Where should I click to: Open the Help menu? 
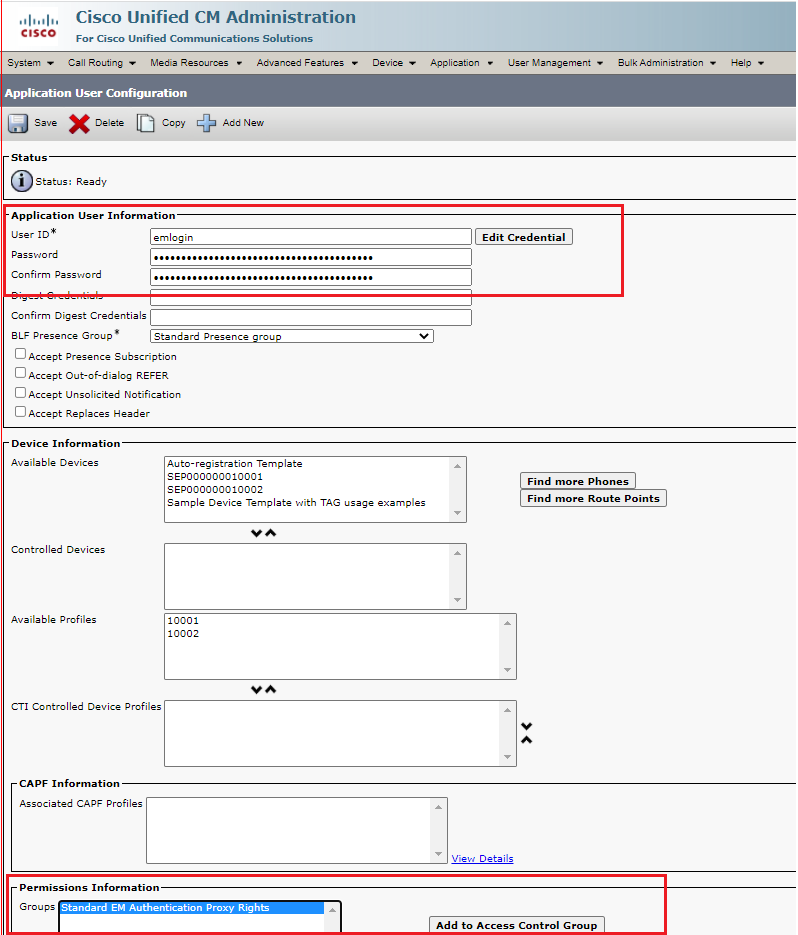pos(747,63)
